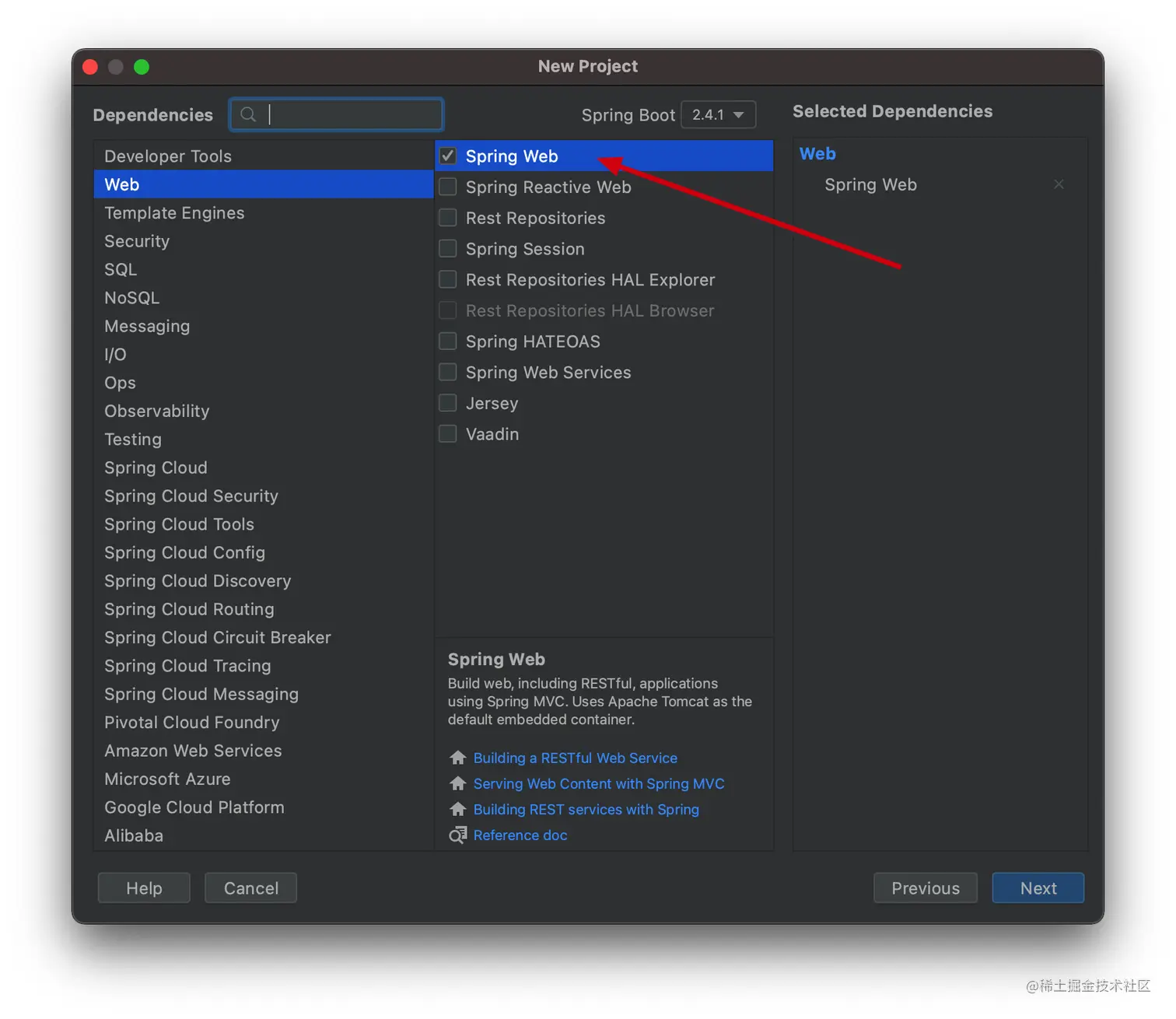Open the Messaging category

263,326
